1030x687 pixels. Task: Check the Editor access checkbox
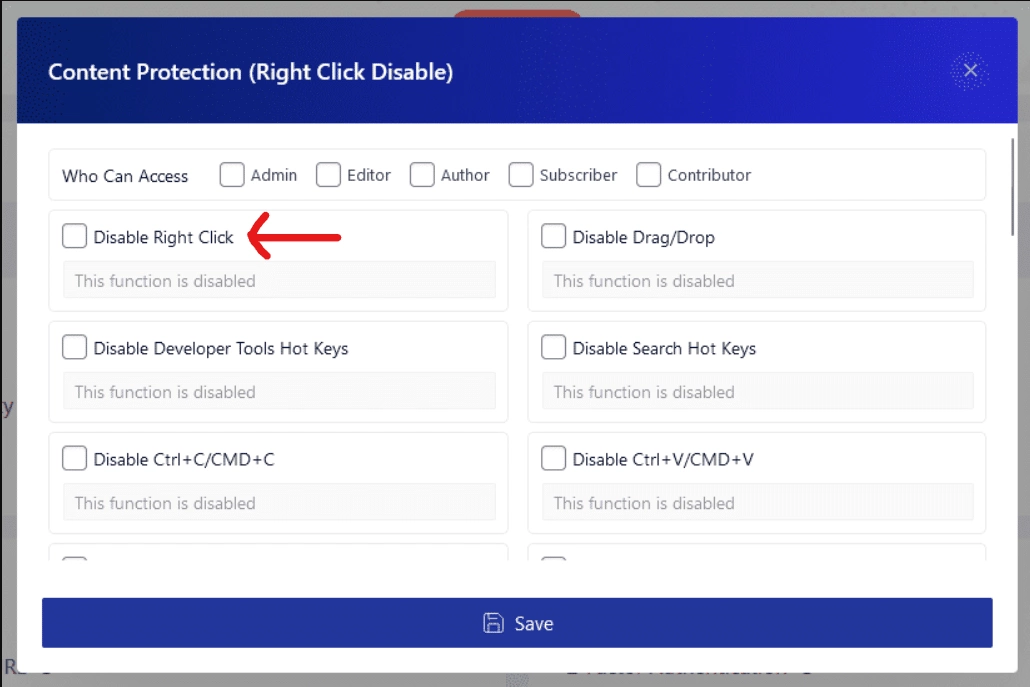(x=328, y=174)
